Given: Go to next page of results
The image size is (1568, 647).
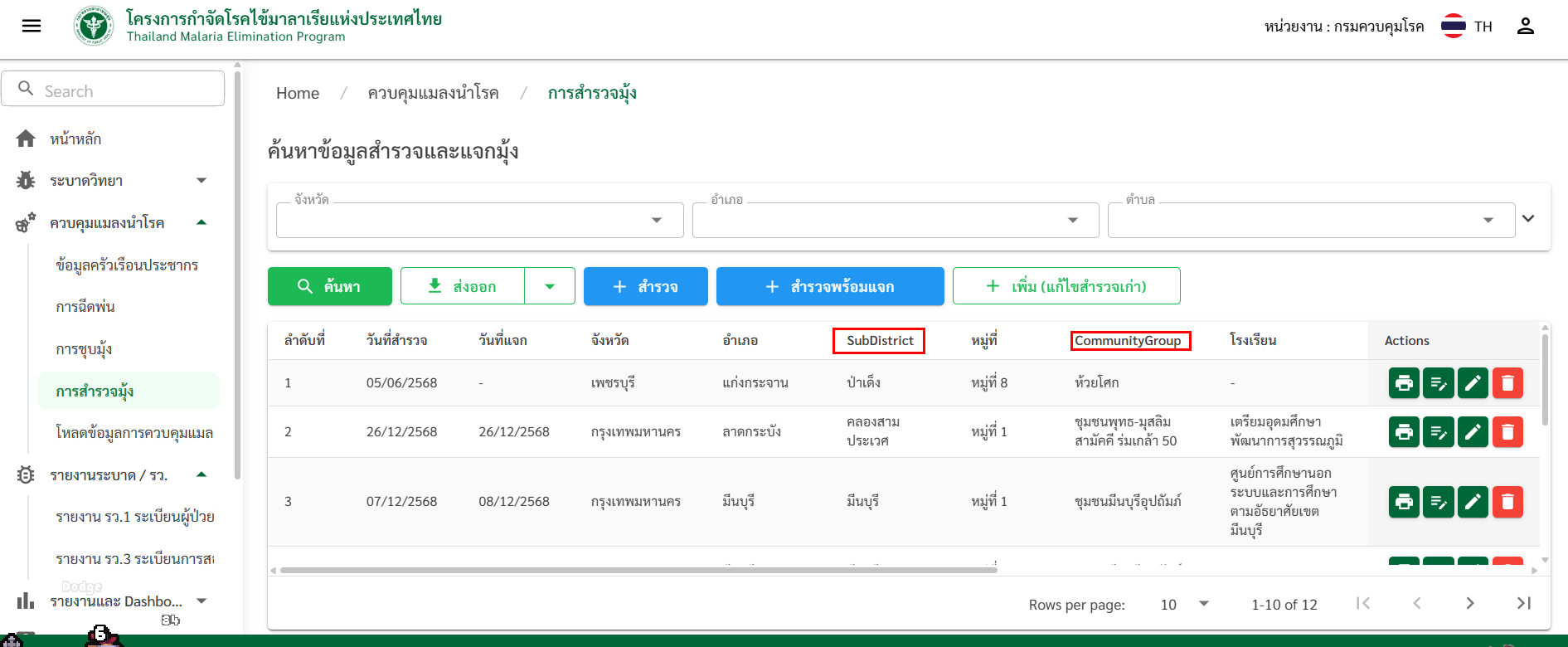Looking at the screenshot, I should 1469,604.
